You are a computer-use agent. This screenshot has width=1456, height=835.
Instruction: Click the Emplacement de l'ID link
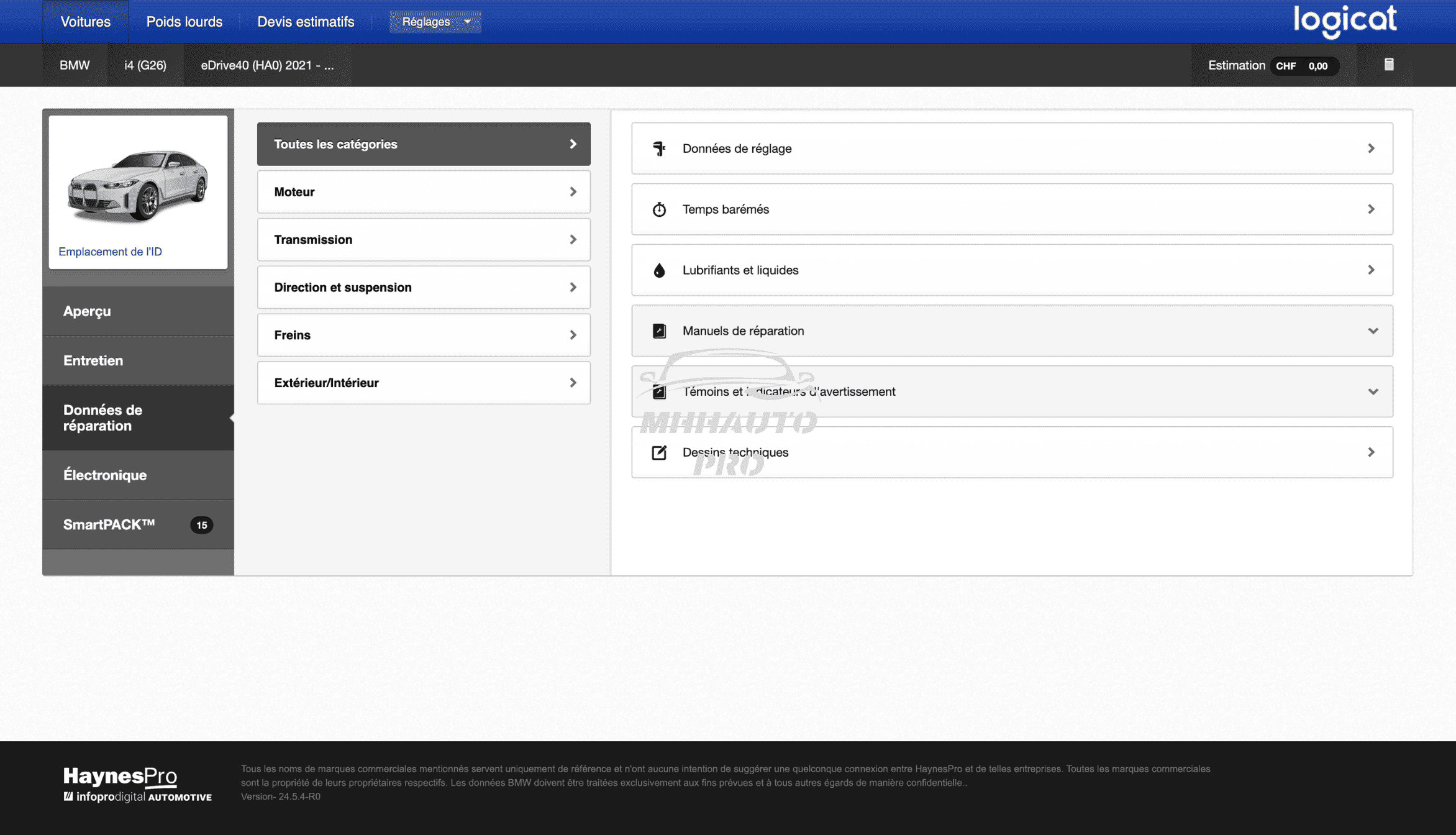click(x=110, y=252)
